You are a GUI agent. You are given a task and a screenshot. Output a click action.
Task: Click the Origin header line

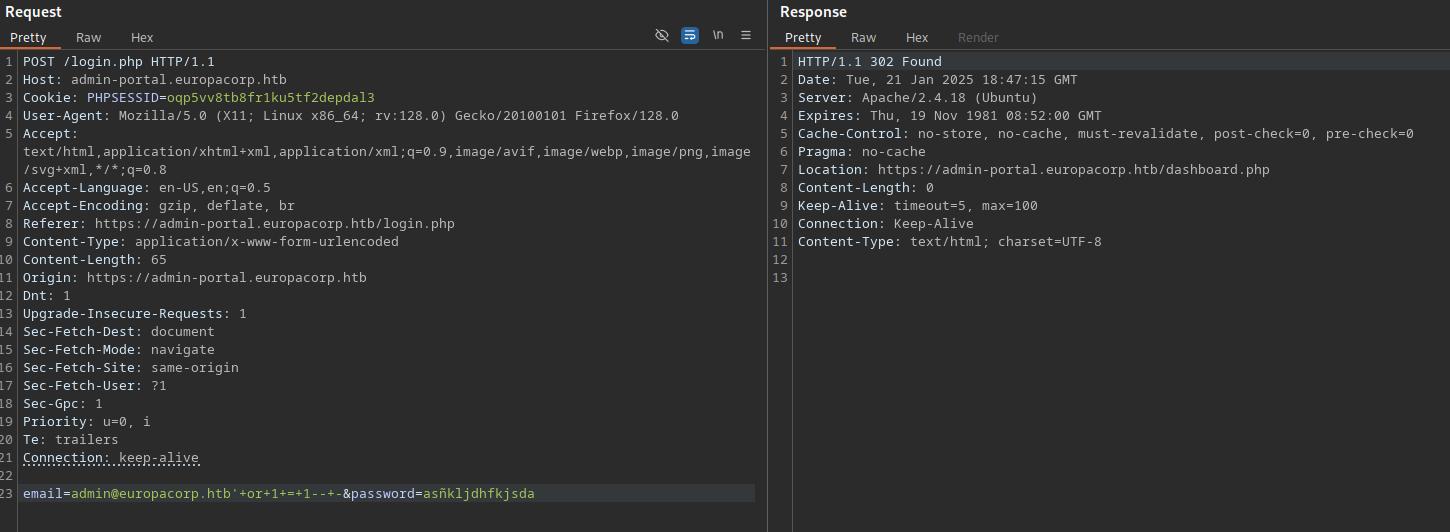coord(195,277)
